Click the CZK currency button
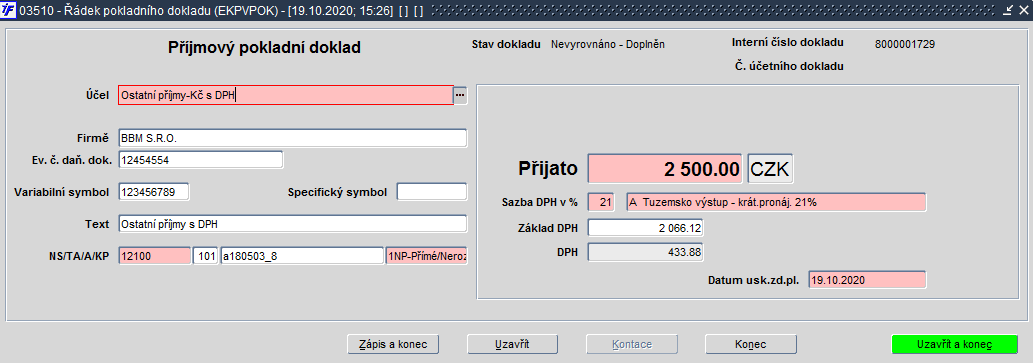 point(770,169)
